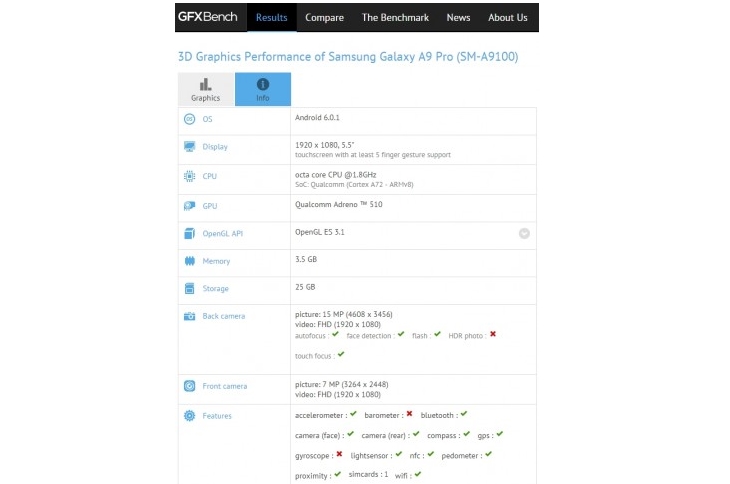Open the Results menu item
Screen dimensions: 730x484
click(x=271, y=17)
